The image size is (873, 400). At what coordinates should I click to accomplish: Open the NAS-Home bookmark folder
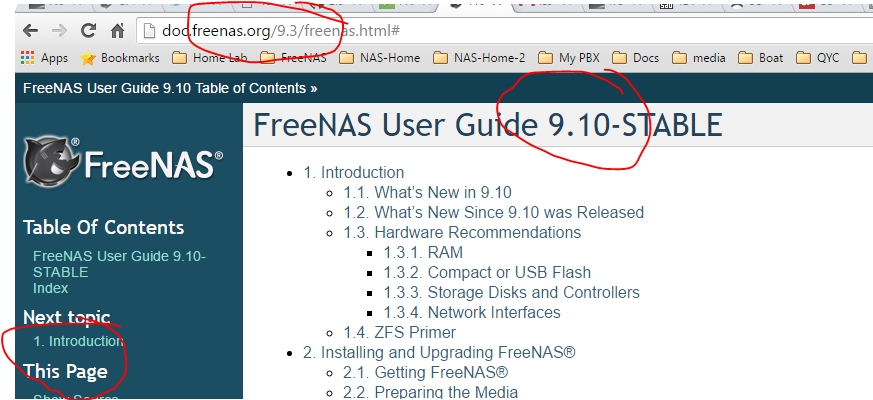(379, 58)
